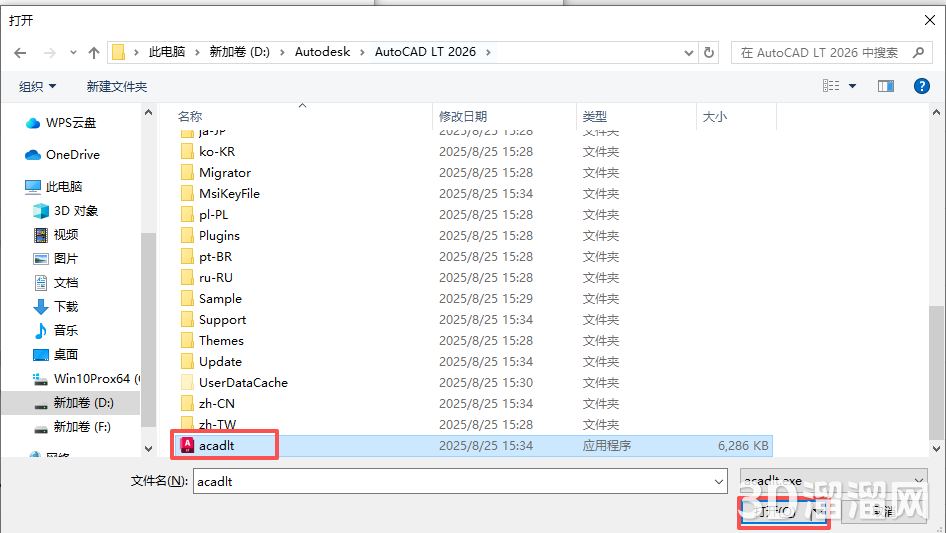The height and width of the screenshot is (533, 946).
Task: Create a folder with 新建文件夹
Action: [116, 86]
